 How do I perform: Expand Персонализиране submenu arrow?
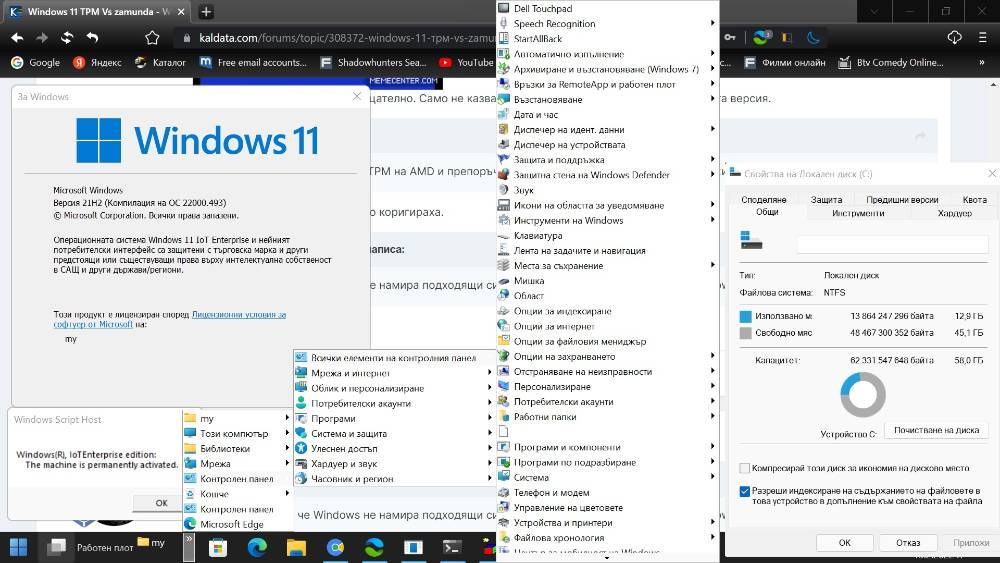[x=712, y=386]
